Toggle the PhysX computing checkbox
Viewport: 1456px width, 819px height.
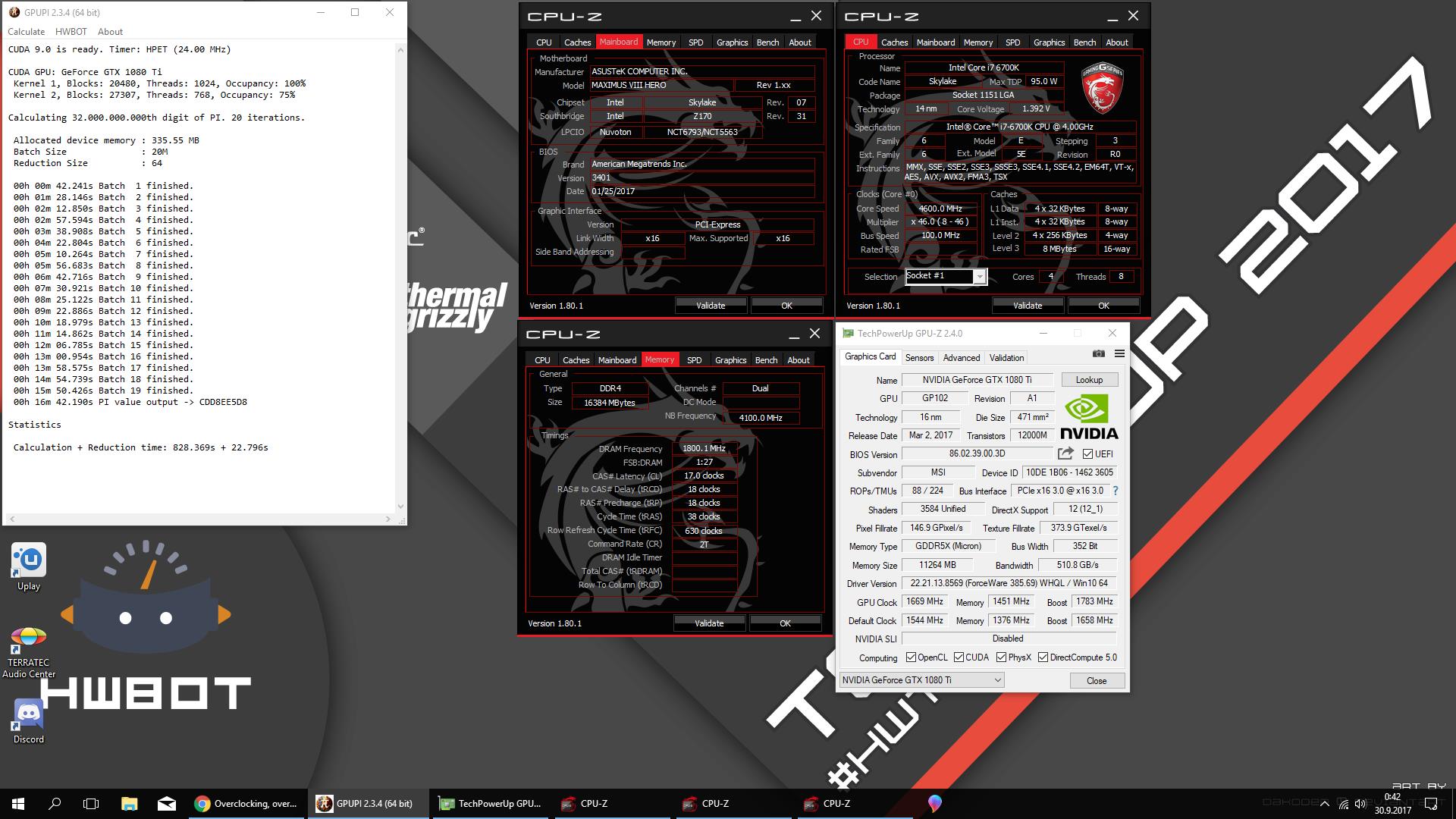coord(1001,657)
